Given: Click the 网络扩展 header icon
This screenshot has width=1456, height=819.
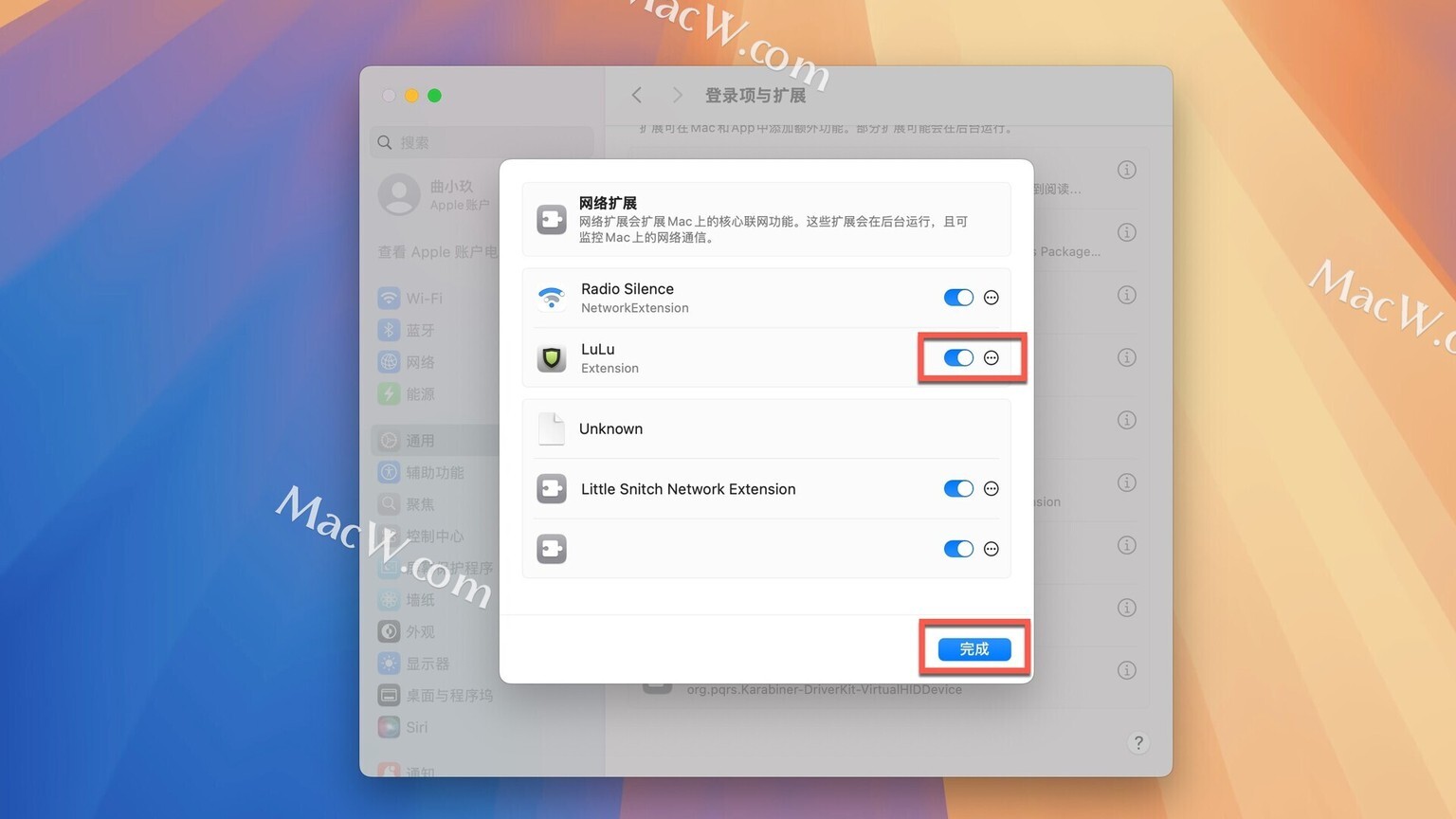Looking at the screenshot, I should click(551, 219).
